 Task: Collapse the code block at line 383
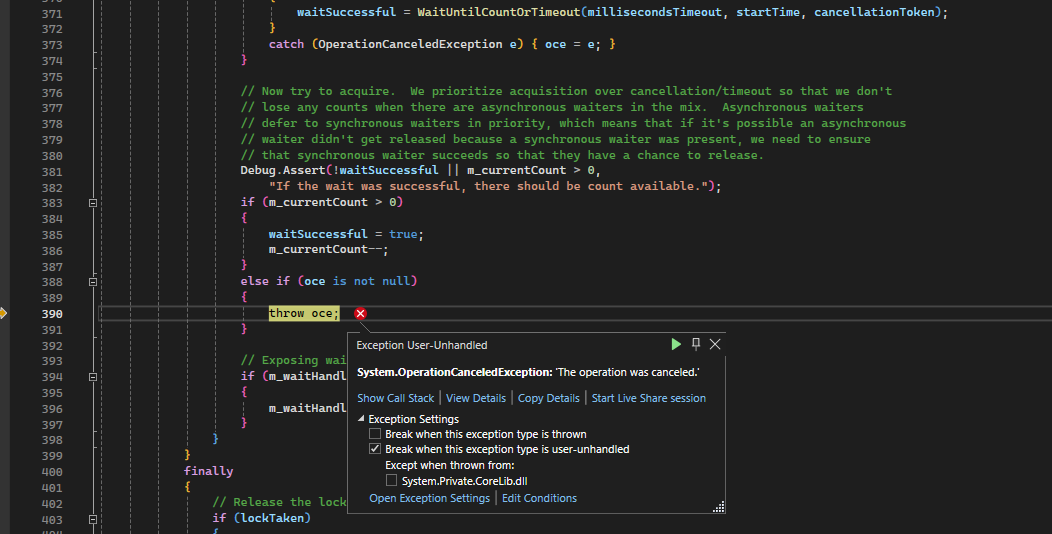click(93, 203)
